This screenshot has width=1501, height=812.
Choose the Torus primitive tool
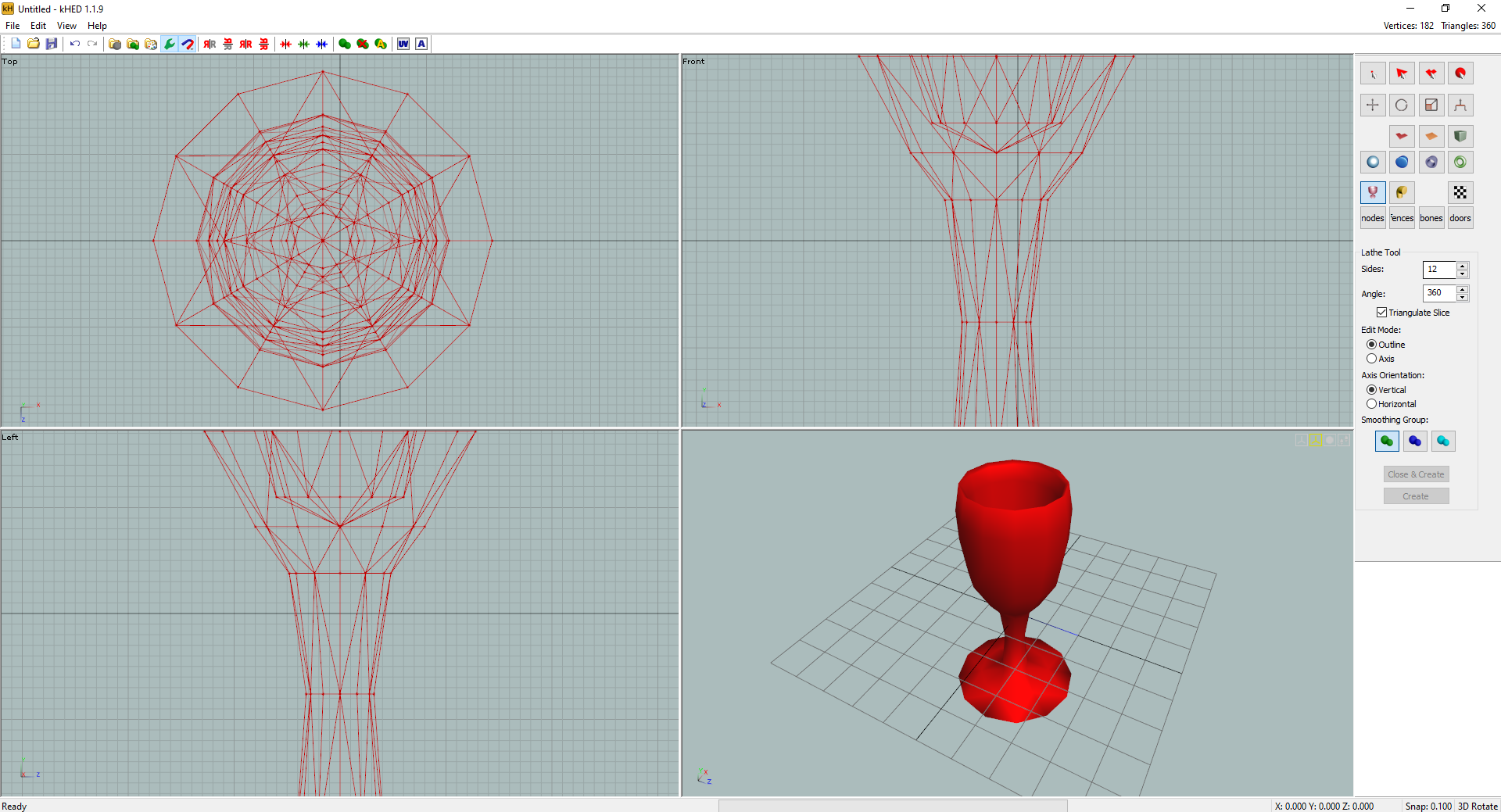pos(1460,163)
